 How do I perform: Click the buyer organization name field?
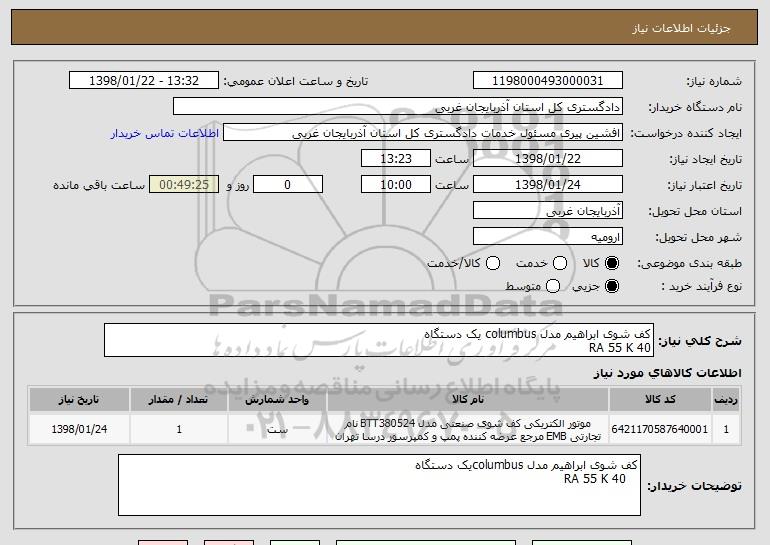pyautogui.click(x=398, y=107)
